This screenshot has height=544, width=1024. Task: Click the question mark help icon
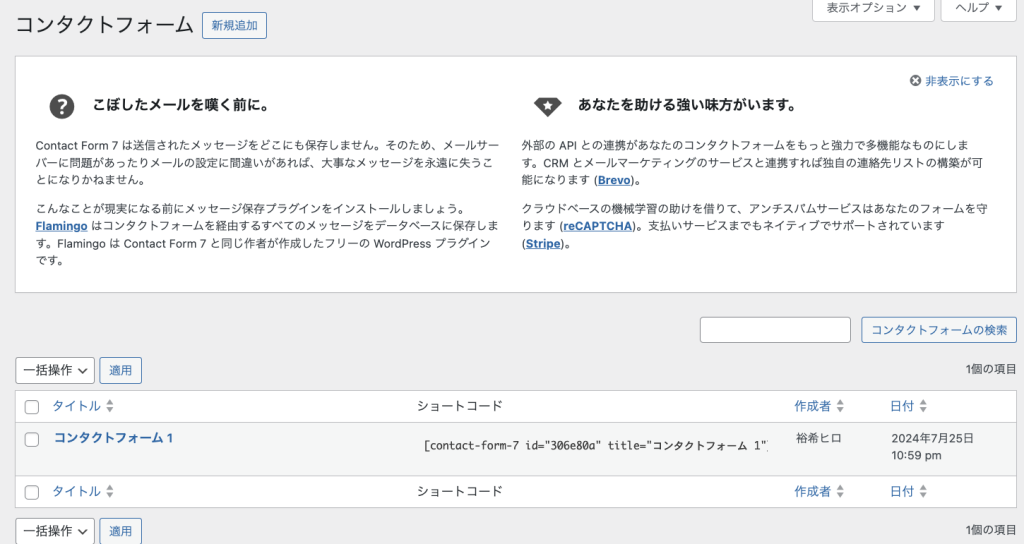tap(62, 106)
